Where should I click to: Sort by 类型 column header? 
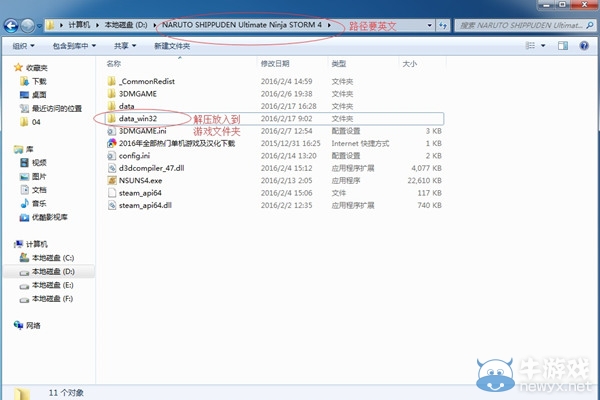pyautogui.click(x=339, y=64)
